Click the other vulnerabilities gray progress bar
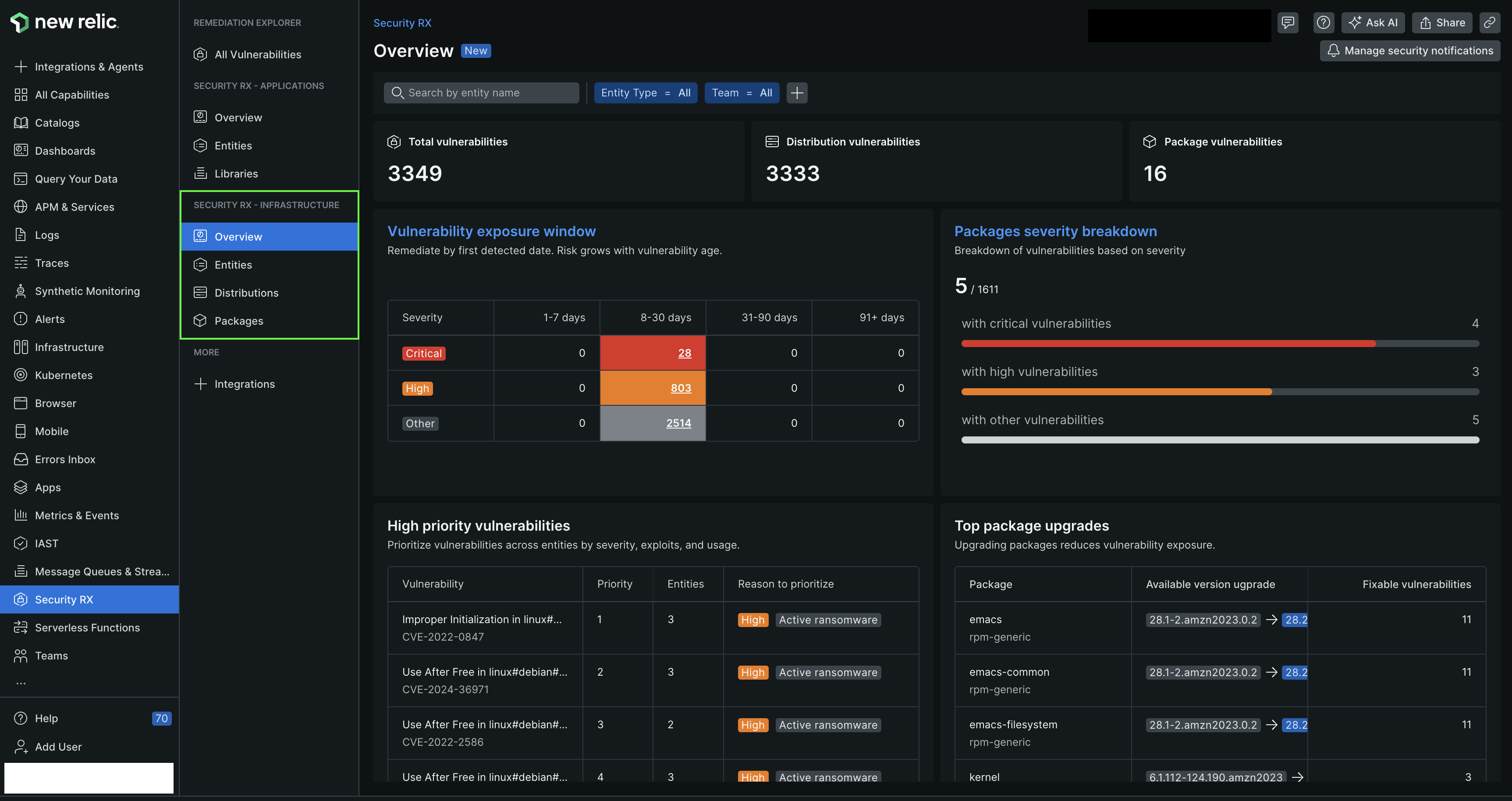 click(x=1220, y=440)
